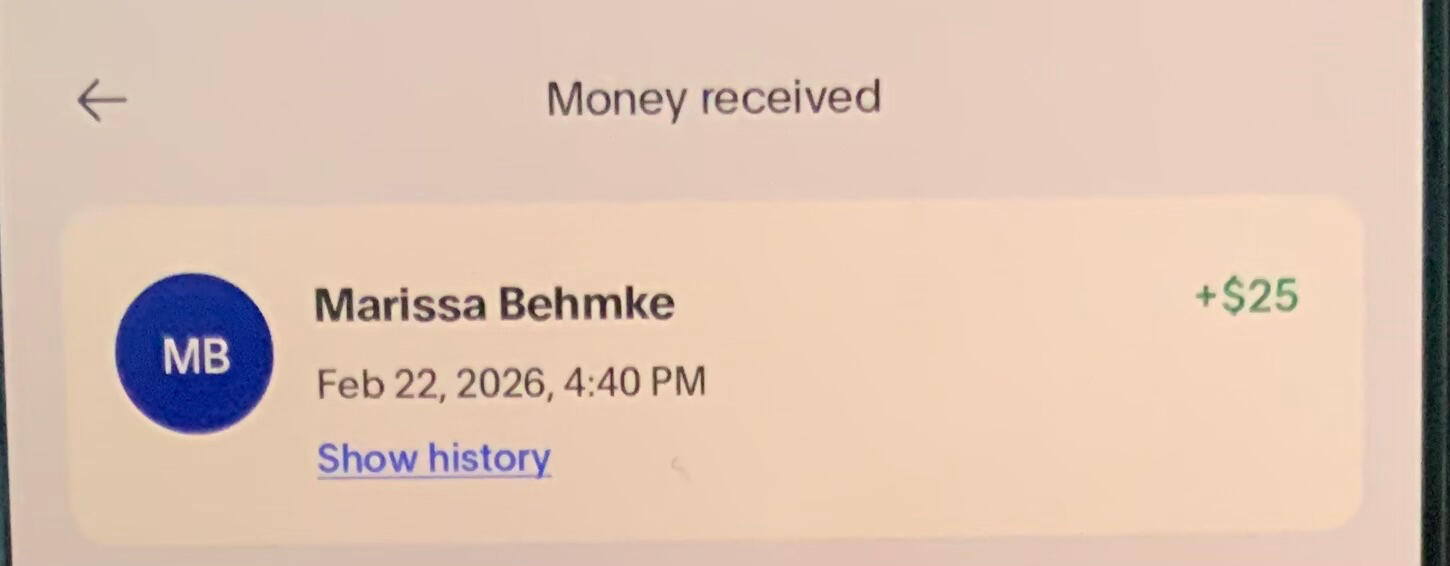Tap the 4:40 PM timestamp
The width and height of the screenshot is (1450, 566).
click(x=636, y=382)
